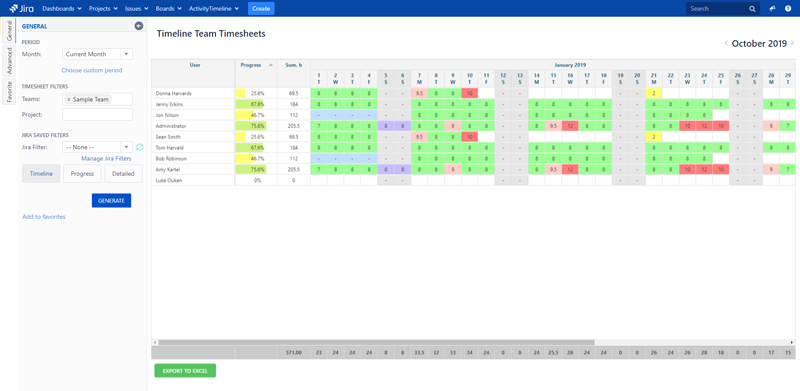Expand the Jira Filter dropdown
Viewport: 800px width, 391px height.
click(97, 147)
